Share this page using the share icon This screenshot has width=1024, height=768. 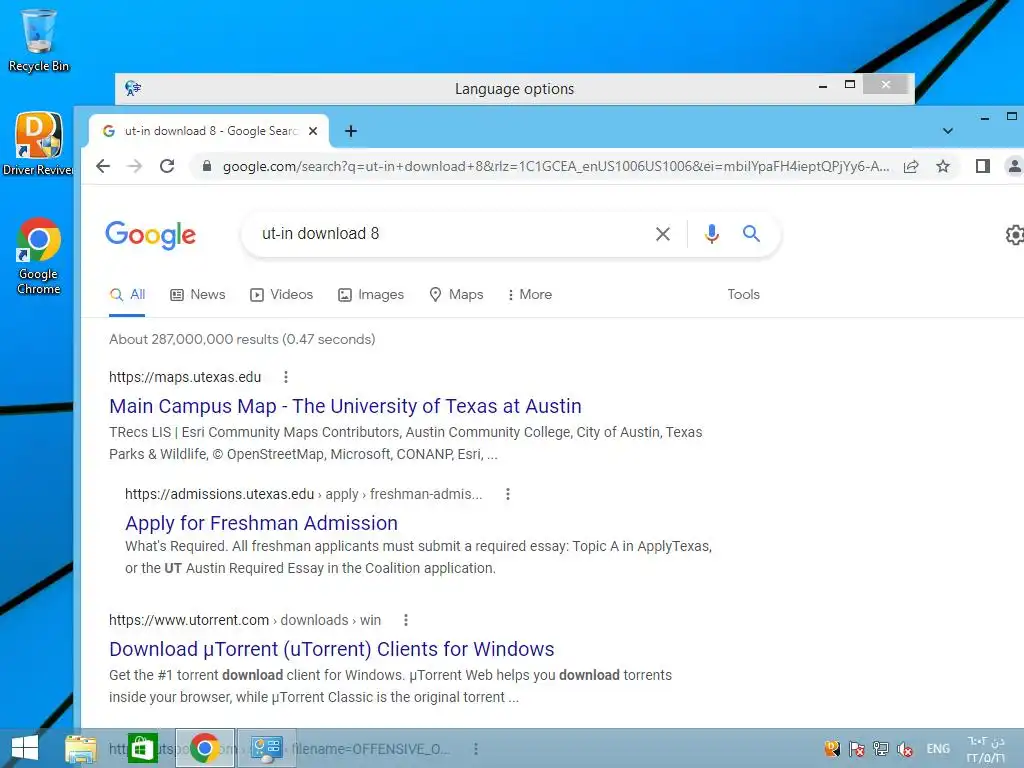911,166
